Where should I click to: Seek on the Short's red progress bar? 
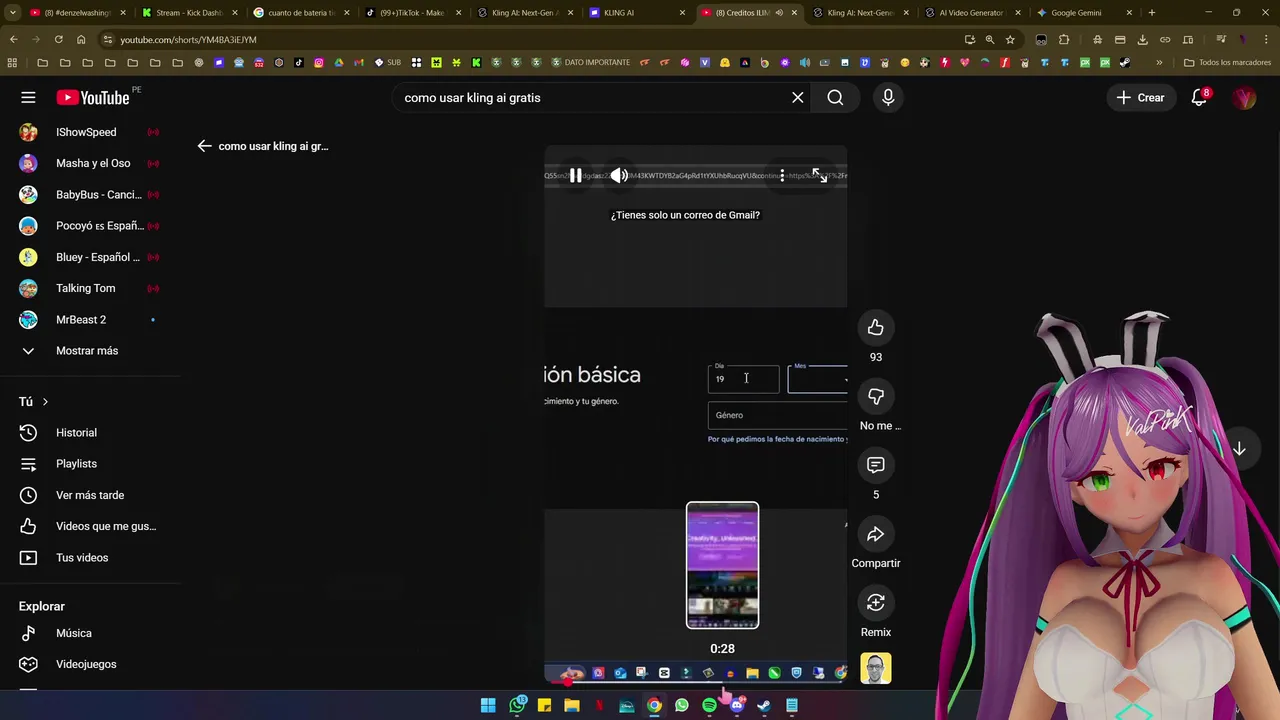(x=696, y=680)
